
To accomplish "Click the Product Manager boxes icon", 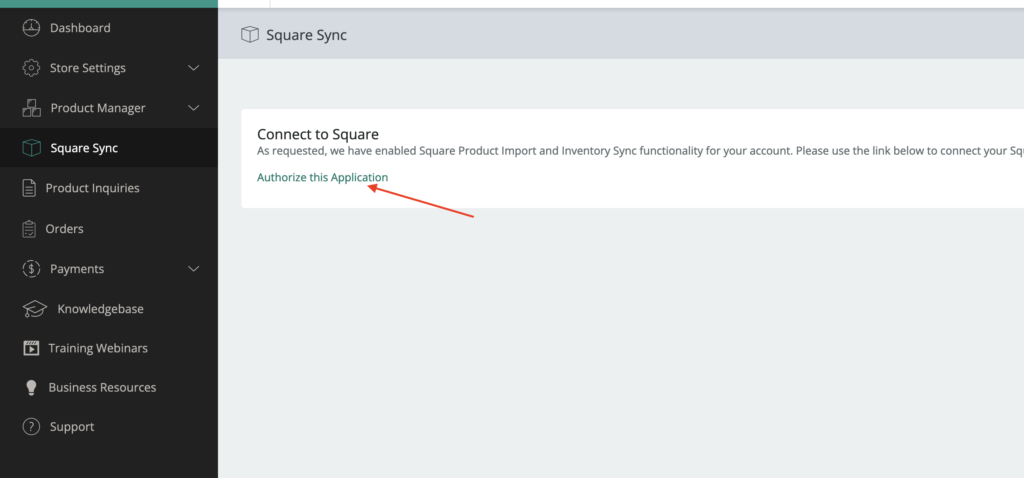I will (x=32, y=108).
